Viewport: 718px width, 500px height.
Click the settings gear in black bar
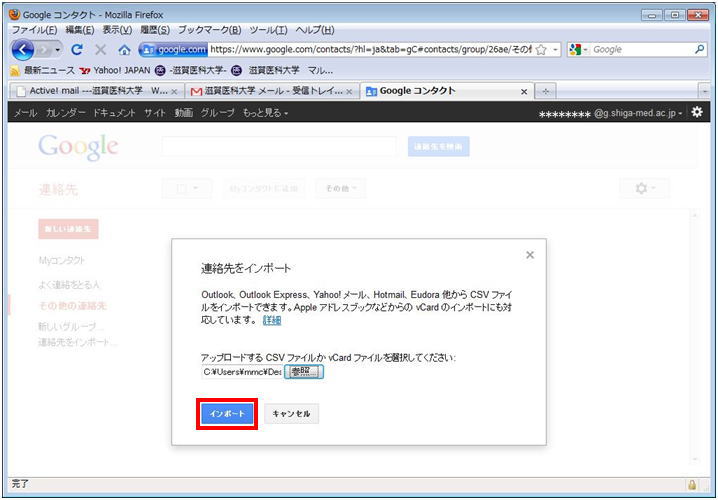pyautogui.click(x=697, y=112)
